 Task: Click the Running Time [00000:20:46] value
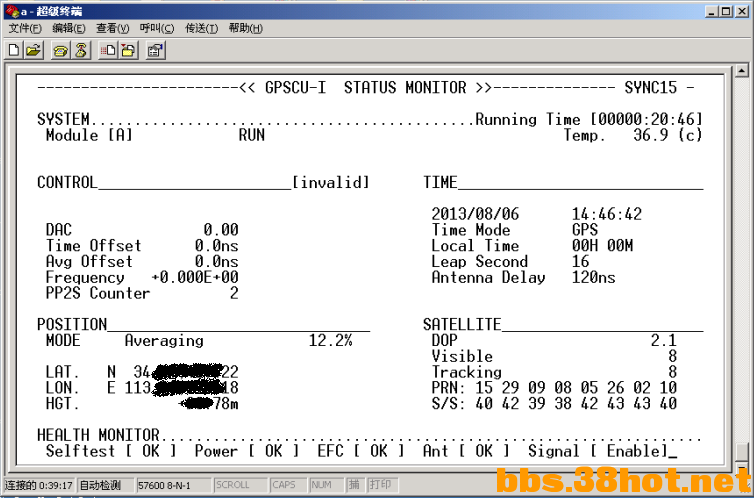pos(589,119)
